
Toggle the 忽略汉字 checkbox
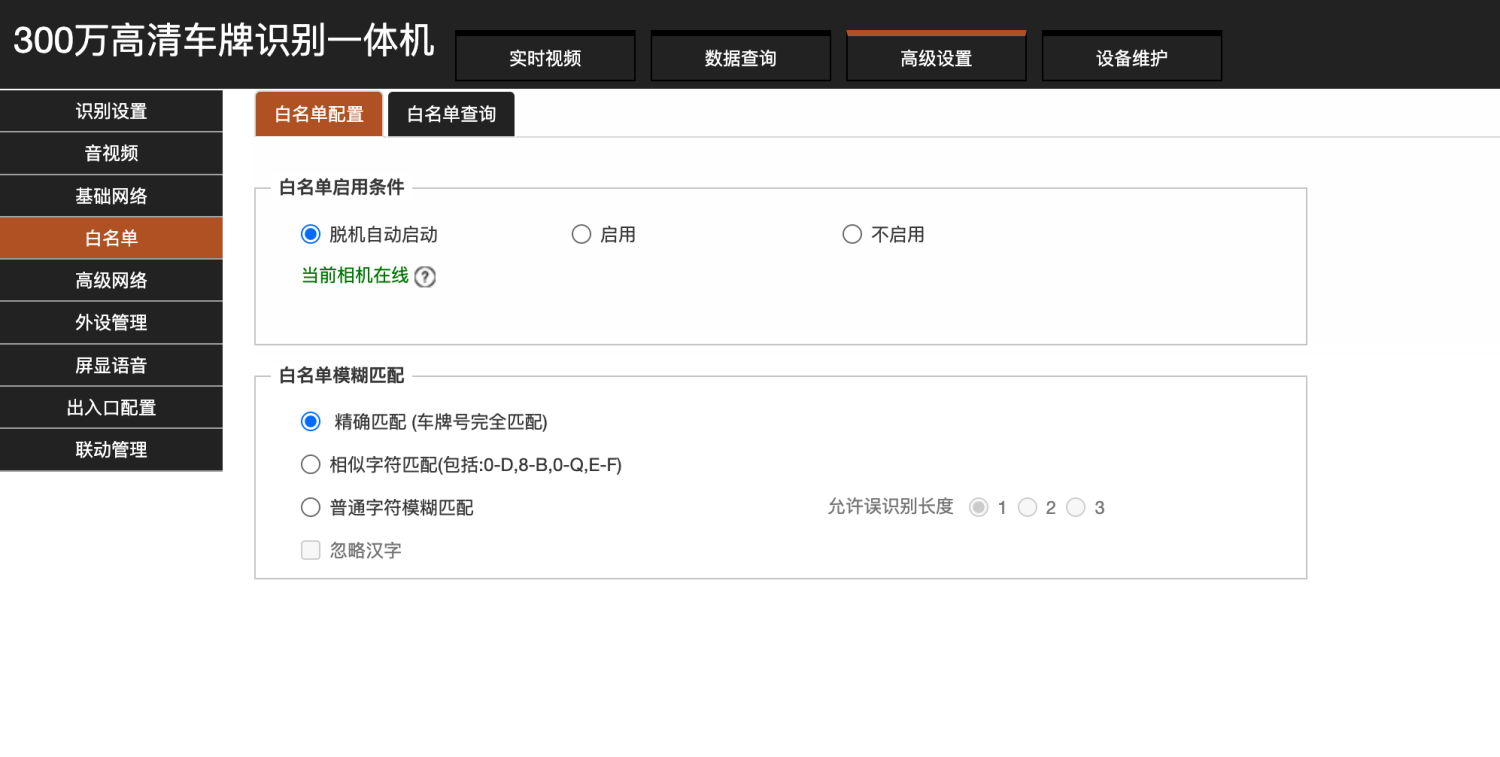coord(310,550)
